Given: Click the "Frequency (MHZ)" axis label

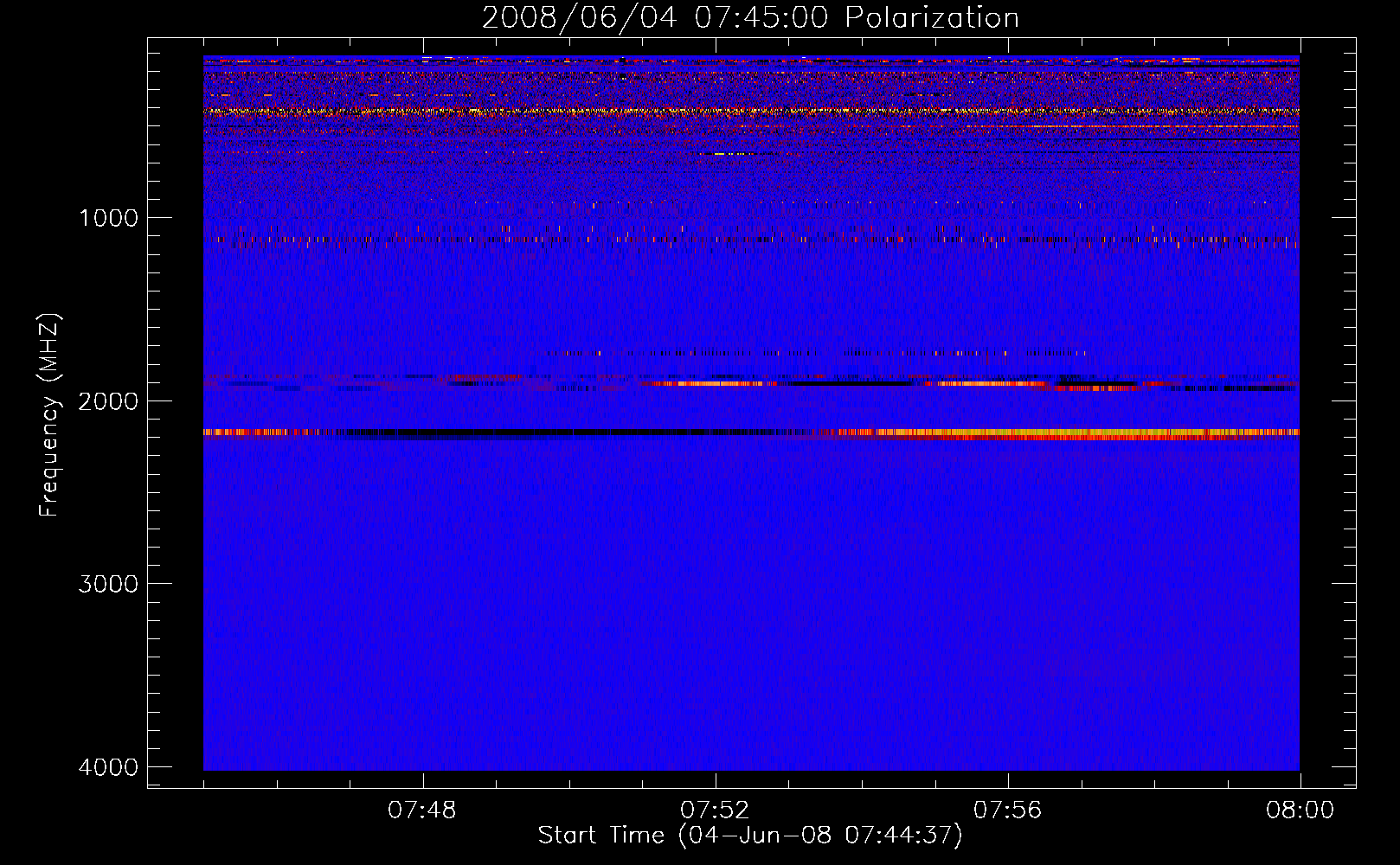Looking at the screenshot, I should coord(49,415).
